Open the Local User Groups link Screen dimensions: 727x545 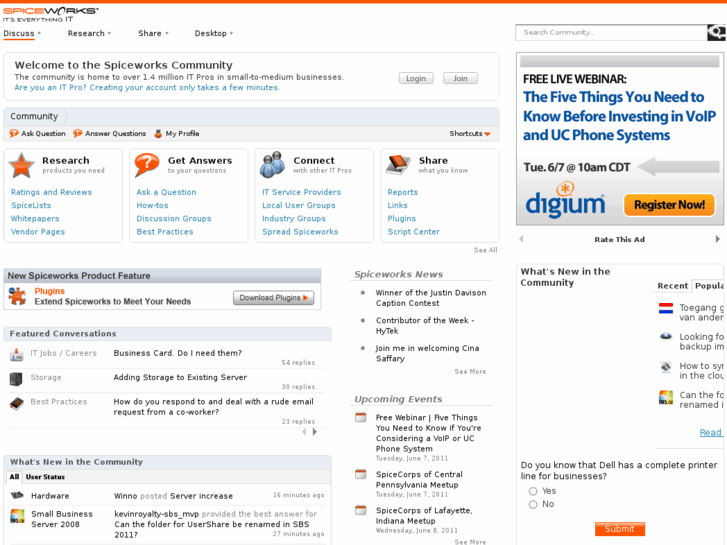[299, 205]
